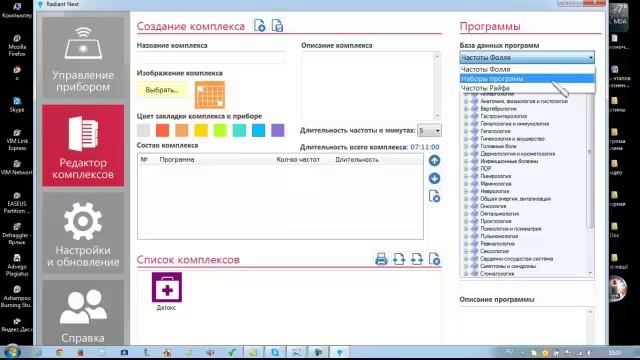Image resolution: width=640 pixels, height=360 pixels.
Task: Open Google Chrome from the taskbar
Action: (60, 352)
